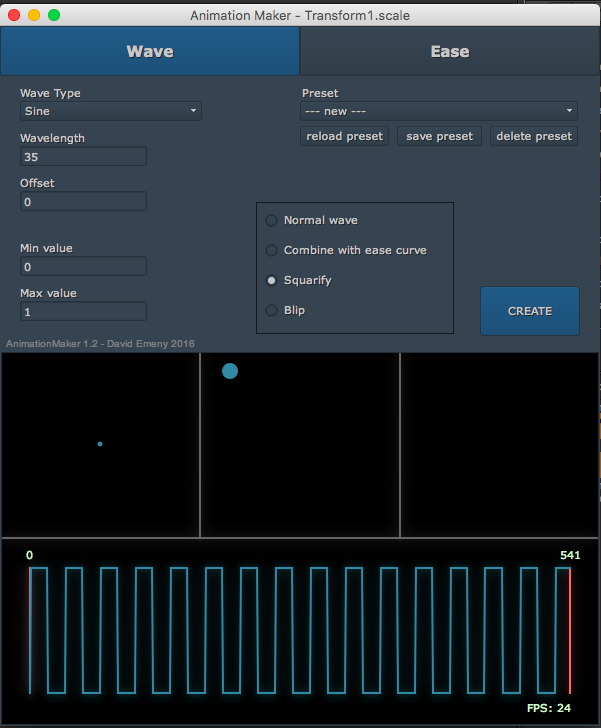Image resolution: width=601 pixels, height=728 pixels.
Task: Click the square wave curve graph
Action: [300, 630]
